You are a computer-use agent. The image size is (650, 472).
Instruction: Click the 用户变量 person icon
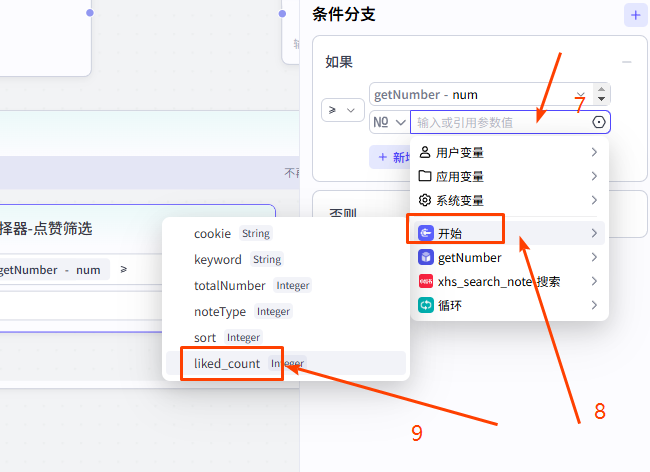pos(425,152)
